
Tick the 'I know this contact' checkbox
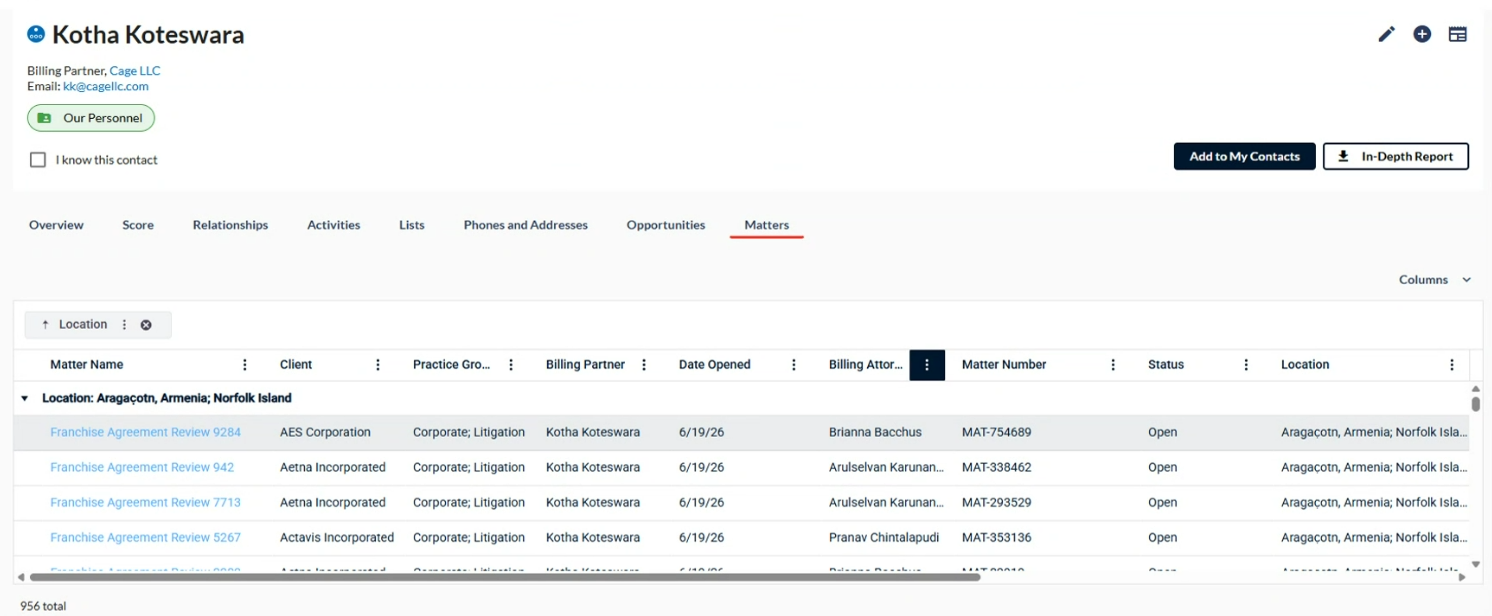[x=38, y=160]
